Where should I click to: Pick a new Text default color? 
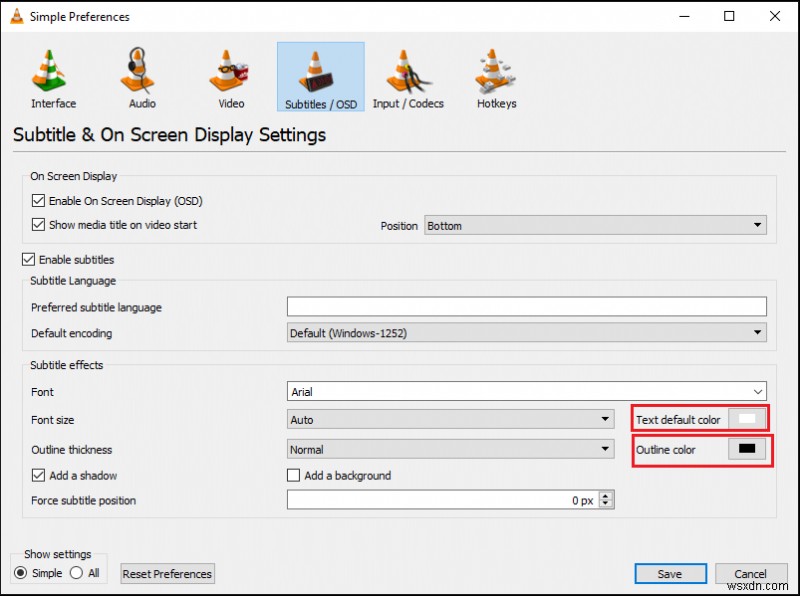[744, 418]
